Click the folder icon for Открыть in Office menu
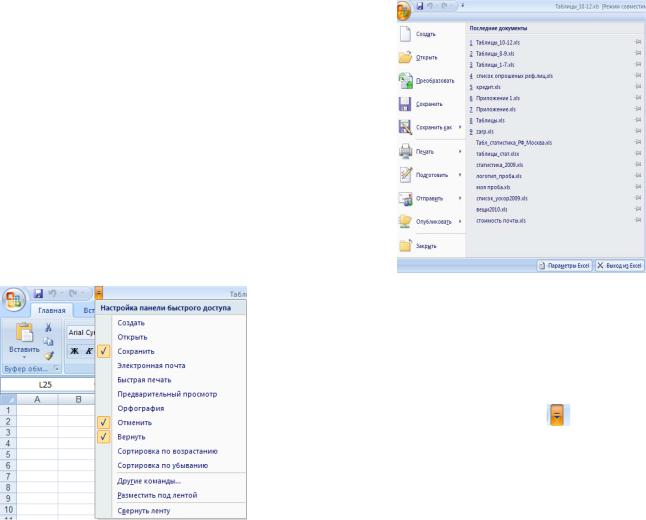 pyautogui.click(x=405, y=57)
